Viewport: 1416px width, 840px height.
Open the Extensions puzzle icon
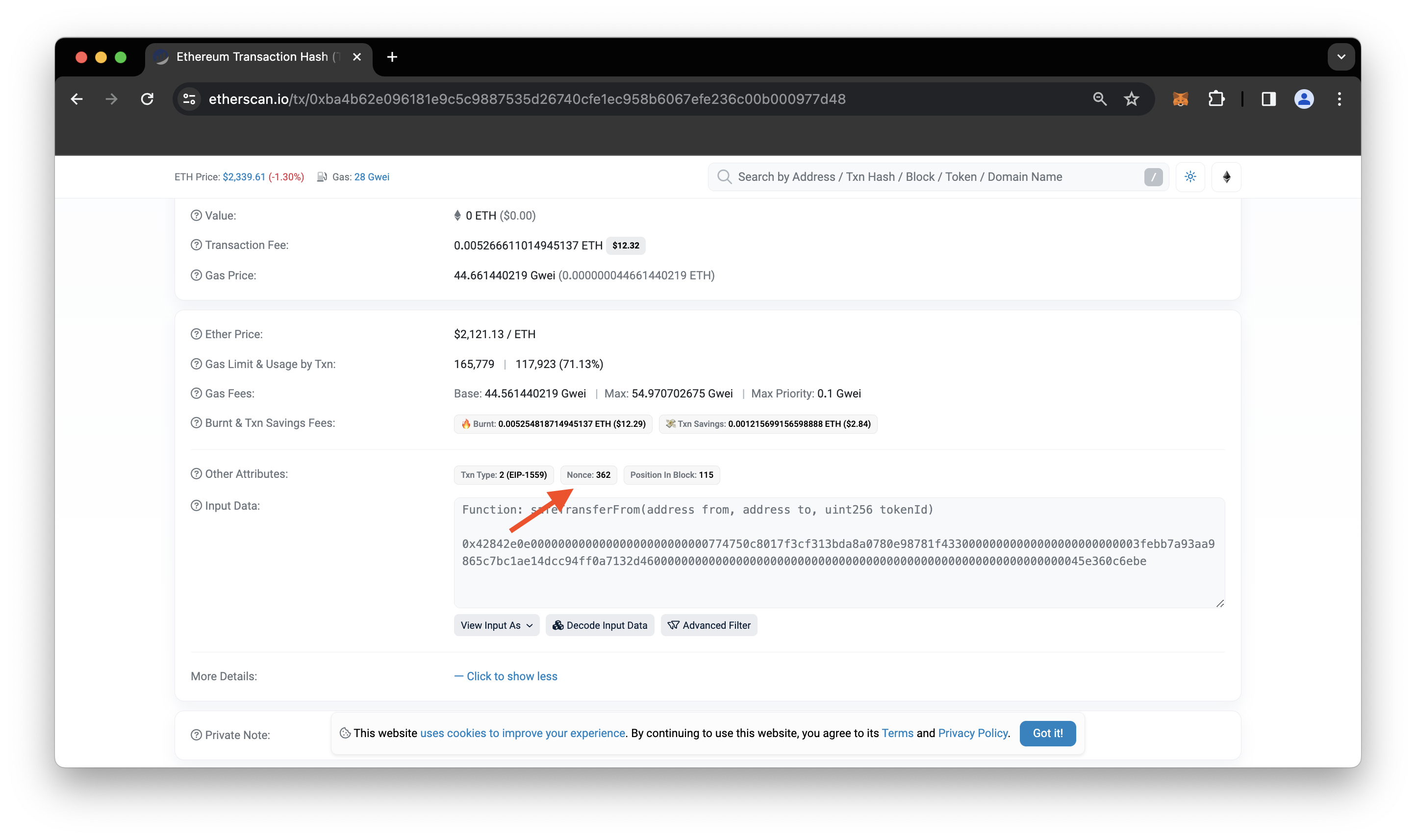[x=1216, y=99]
